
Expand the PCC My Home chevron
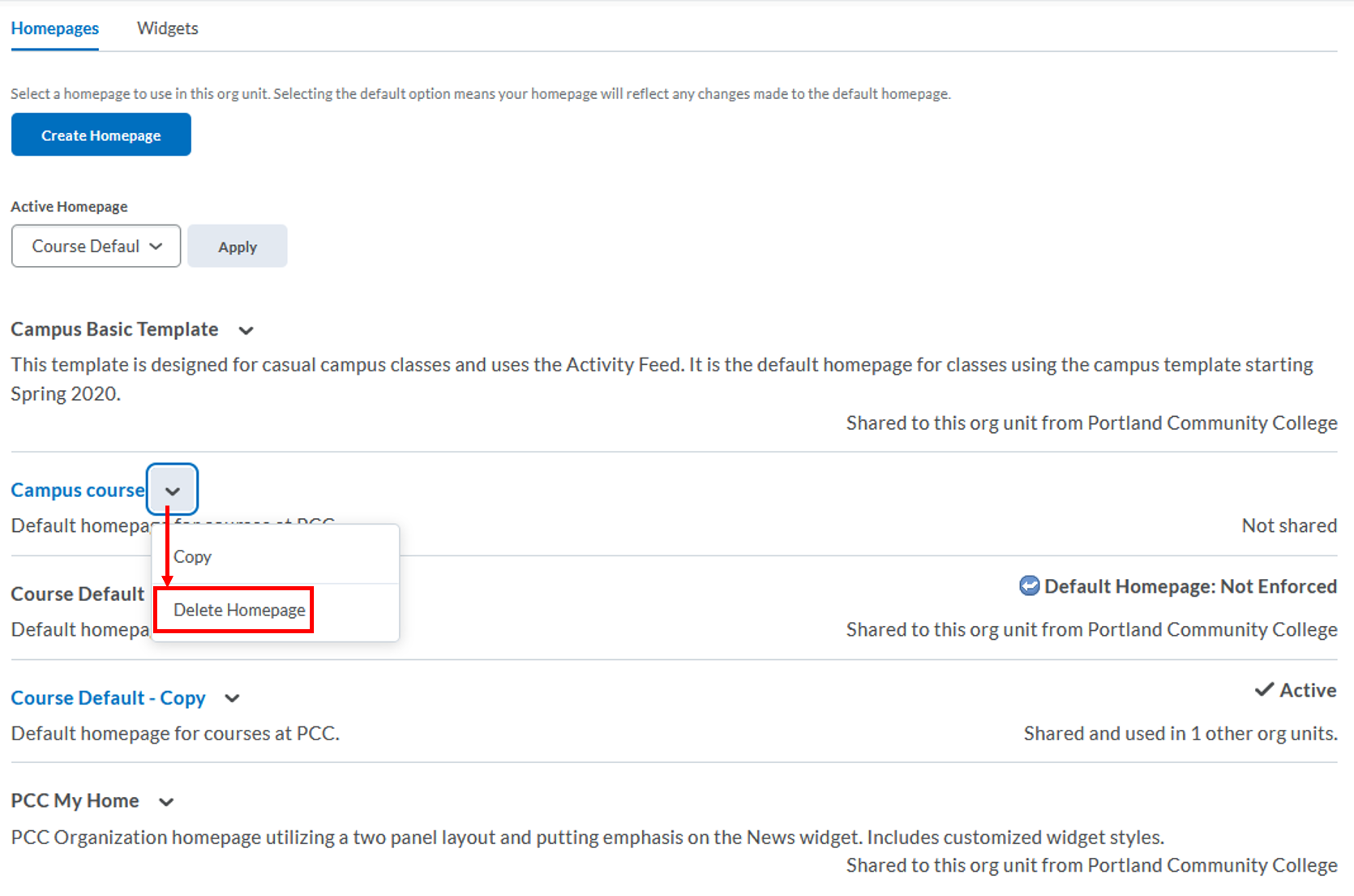tap(166, 802)
